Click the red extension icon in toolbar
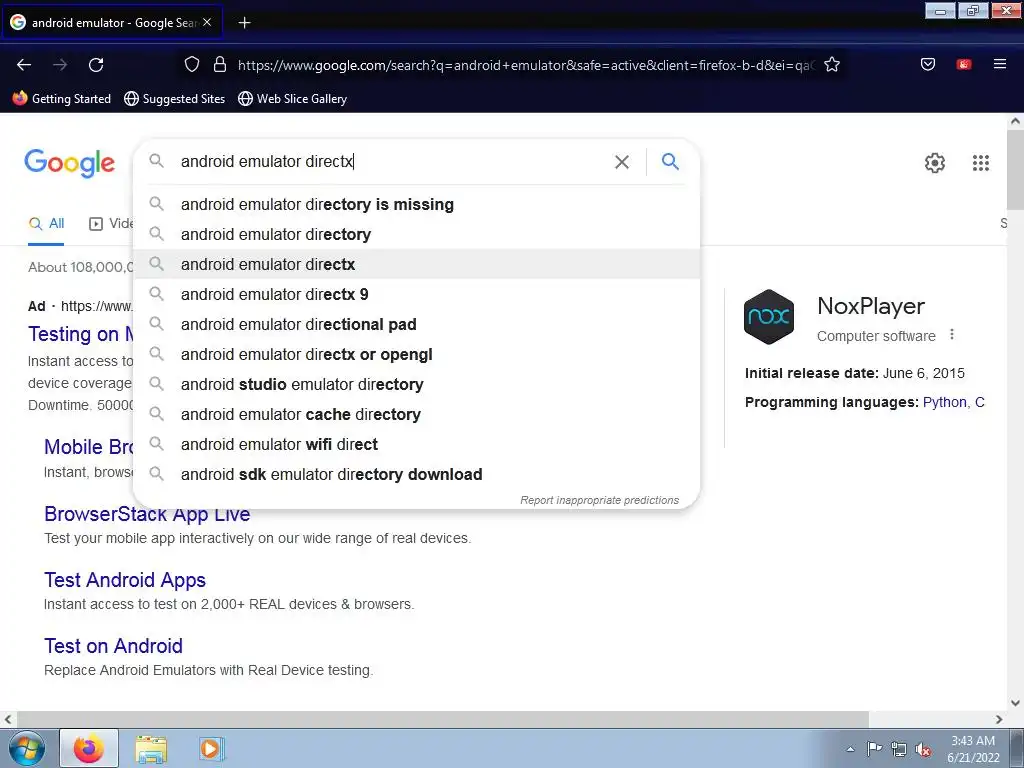Viewport: 1024px width, 768px height. pos(964,64)
